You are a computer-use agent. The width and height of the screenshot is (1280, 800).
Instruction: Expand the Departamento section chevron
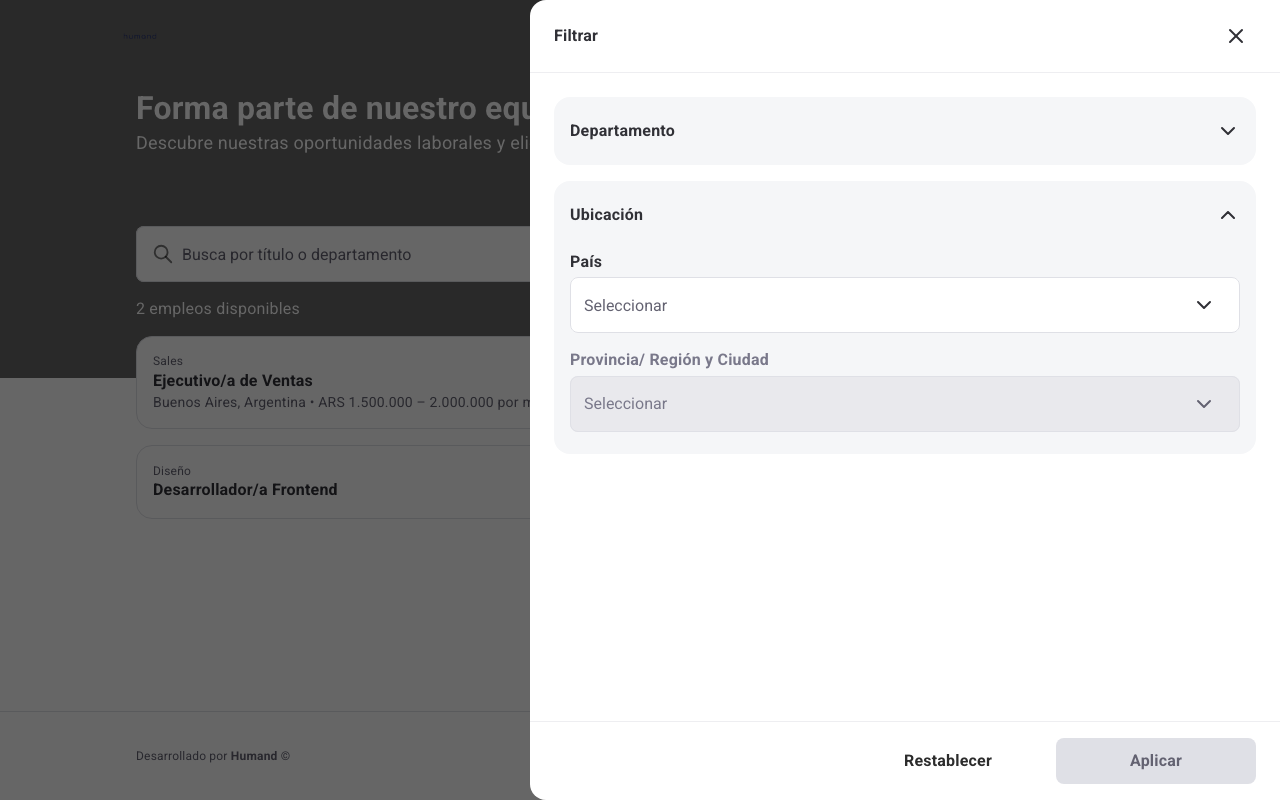[x=1228, y=131]
